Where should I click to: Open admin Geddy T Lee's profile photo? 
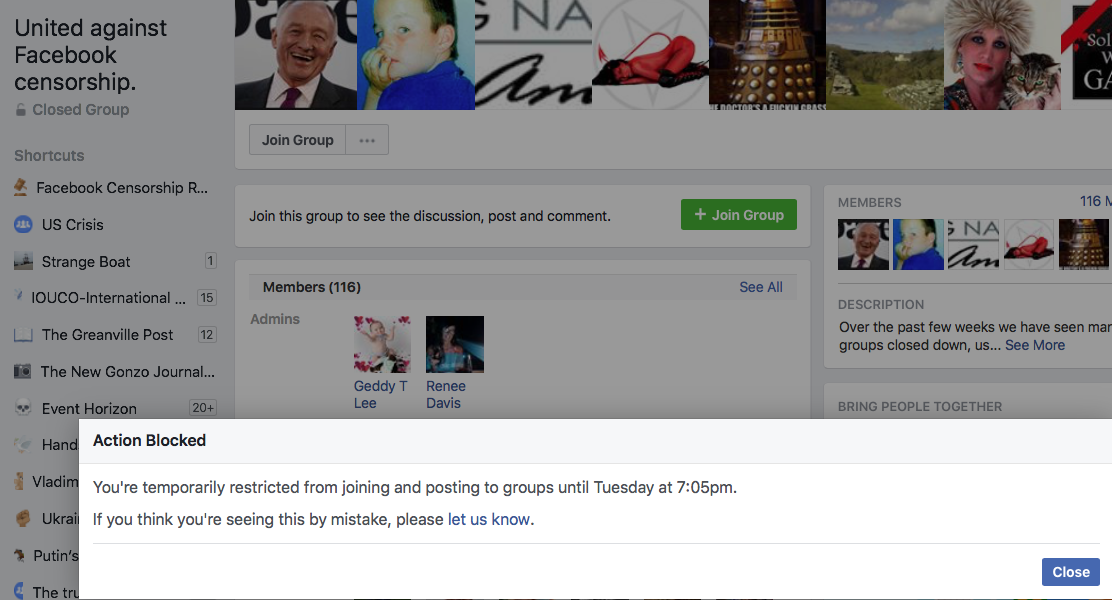[381, 342]
